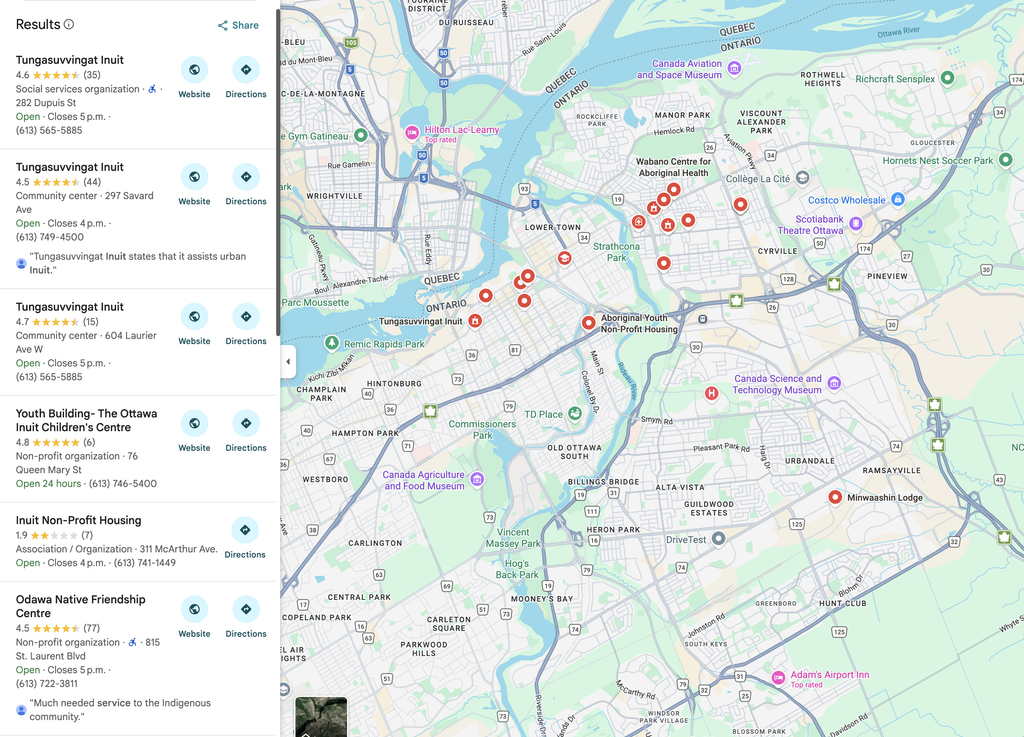
Task: Click phone number (613) 746-5400
Action: 123,484
